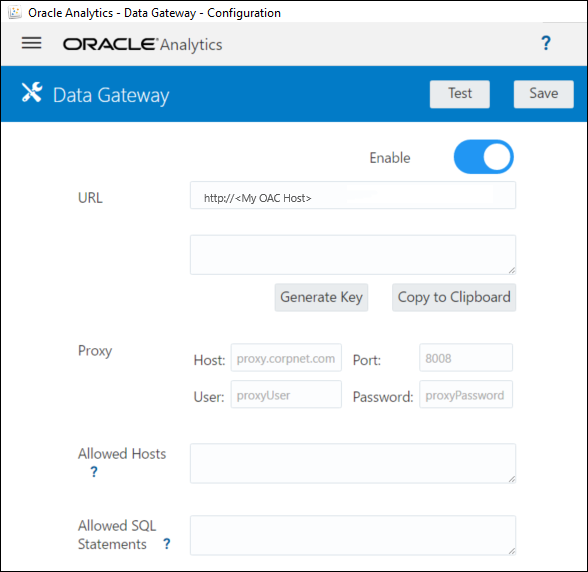Image resolution: width=588 pixels, height=572 pixels.
Task: Click the Generate Key button
Action: click(x=321, y=297)
